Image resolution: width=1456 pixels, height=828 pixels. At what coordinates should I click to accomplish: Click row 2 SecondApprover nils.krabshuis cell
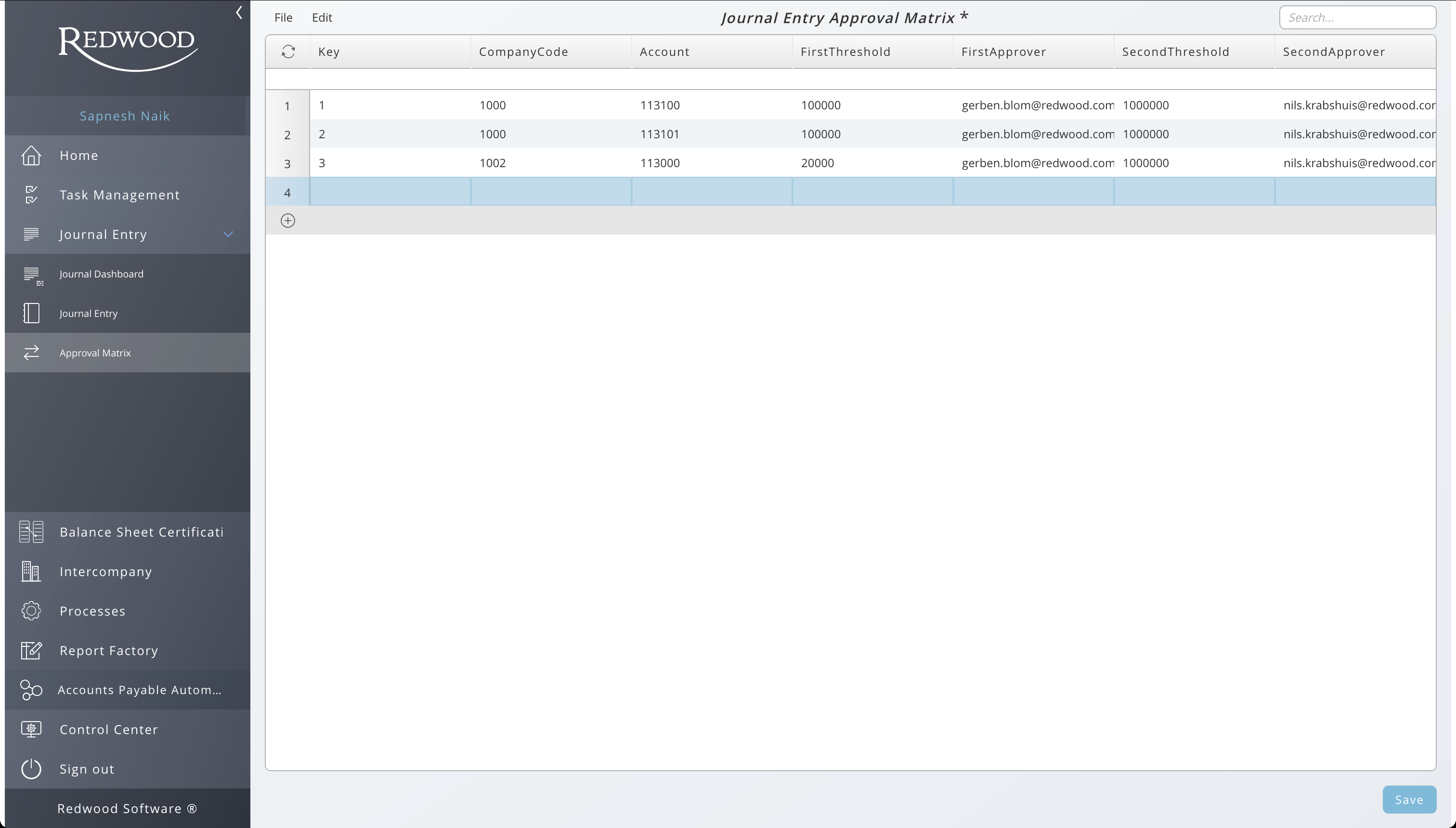click(x=1355, y=134)
